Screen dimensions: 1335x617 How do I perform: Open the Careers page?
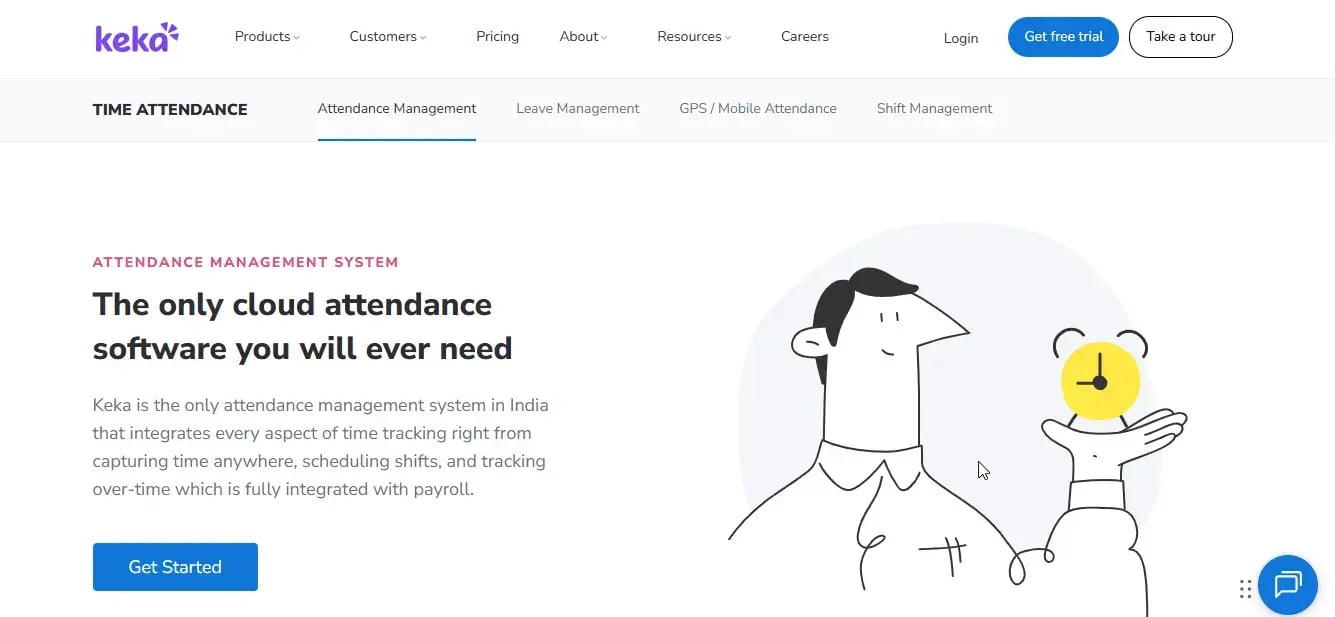click(x=804, y=37)
